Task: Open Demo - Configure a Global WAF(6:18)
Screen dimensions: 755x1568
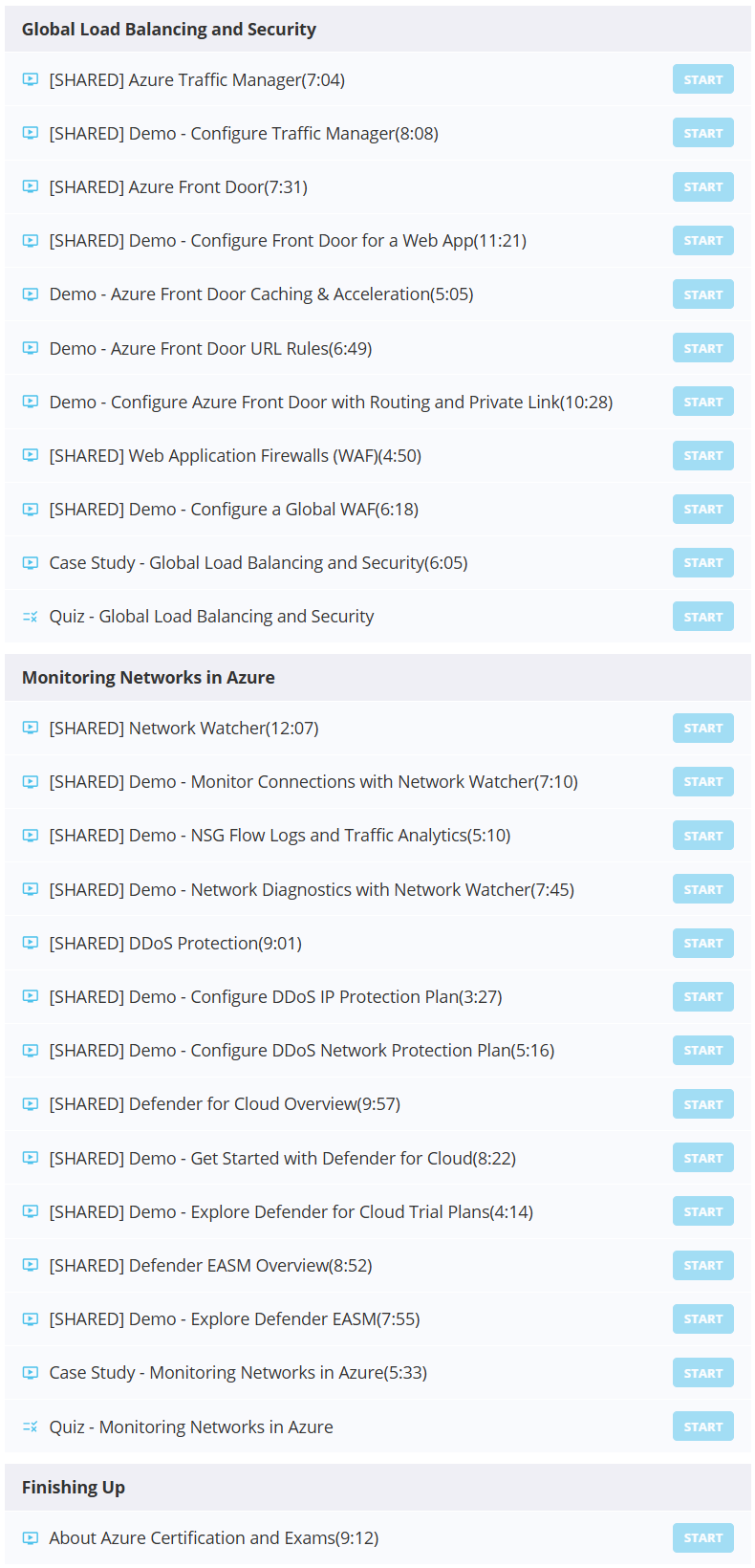Action: (x=234, y=509)
